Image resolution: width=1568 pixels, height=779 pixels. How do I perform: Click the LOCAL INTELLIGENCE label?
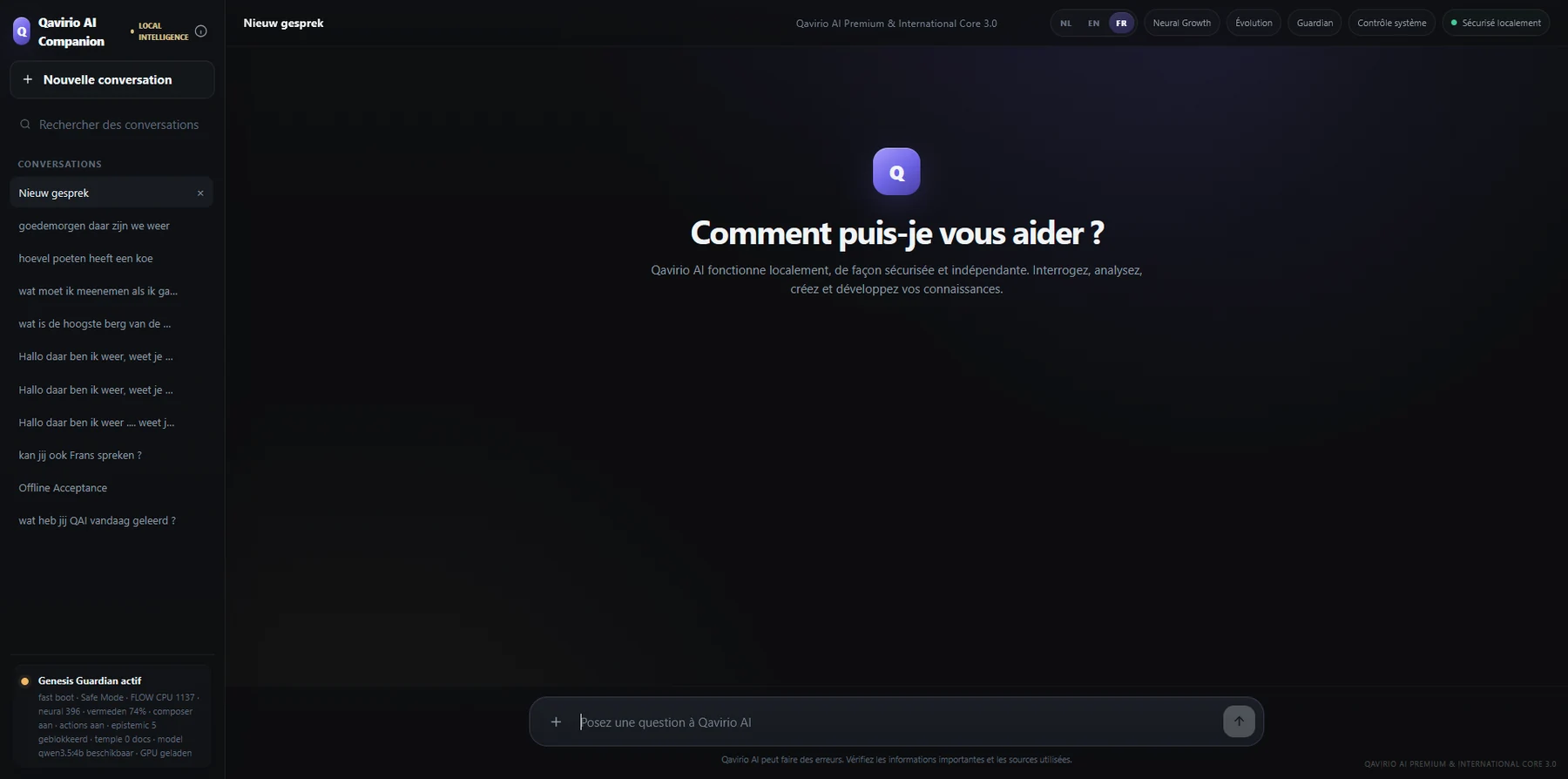[x=163, y=31]
